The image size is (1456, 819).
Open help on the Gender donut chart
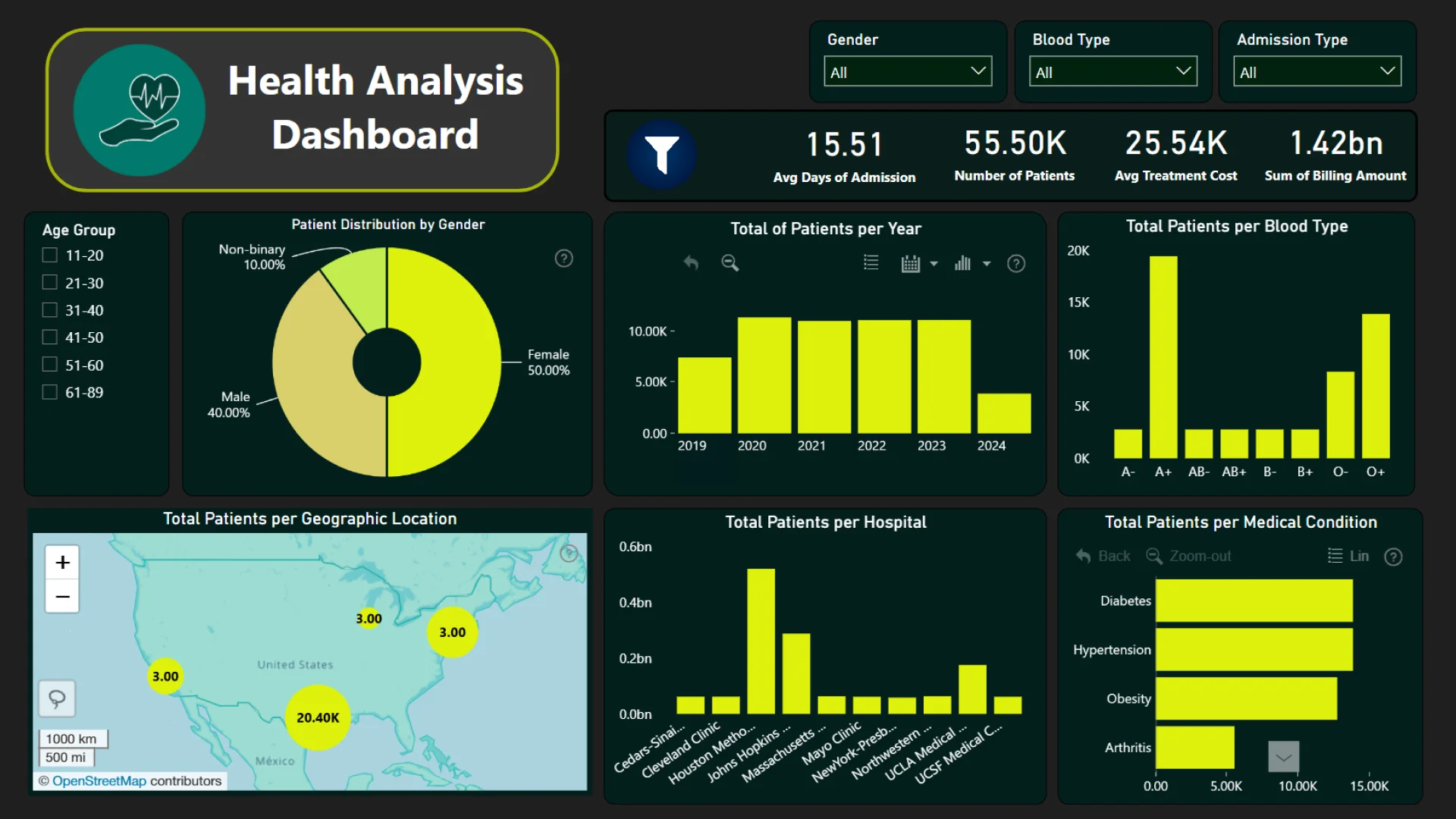point(563,259)
